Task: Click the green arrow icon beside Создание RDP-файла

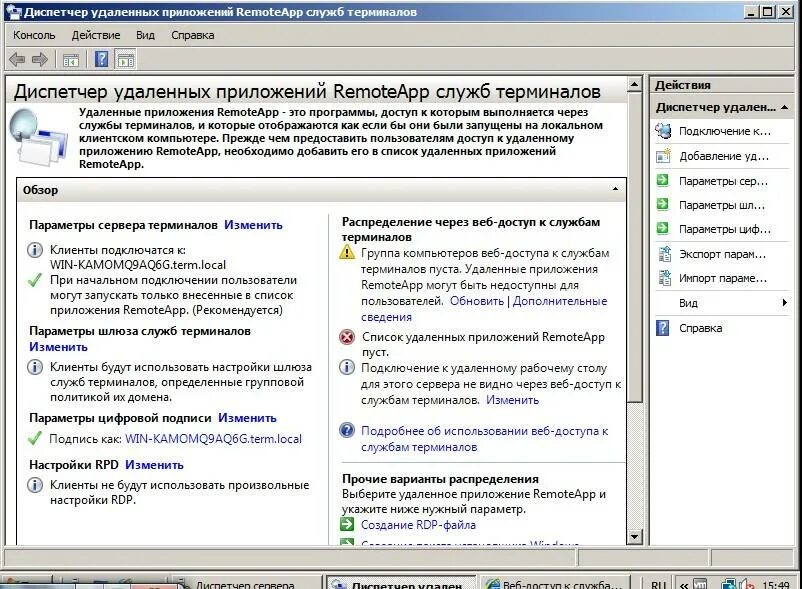Action: point(347,524)
